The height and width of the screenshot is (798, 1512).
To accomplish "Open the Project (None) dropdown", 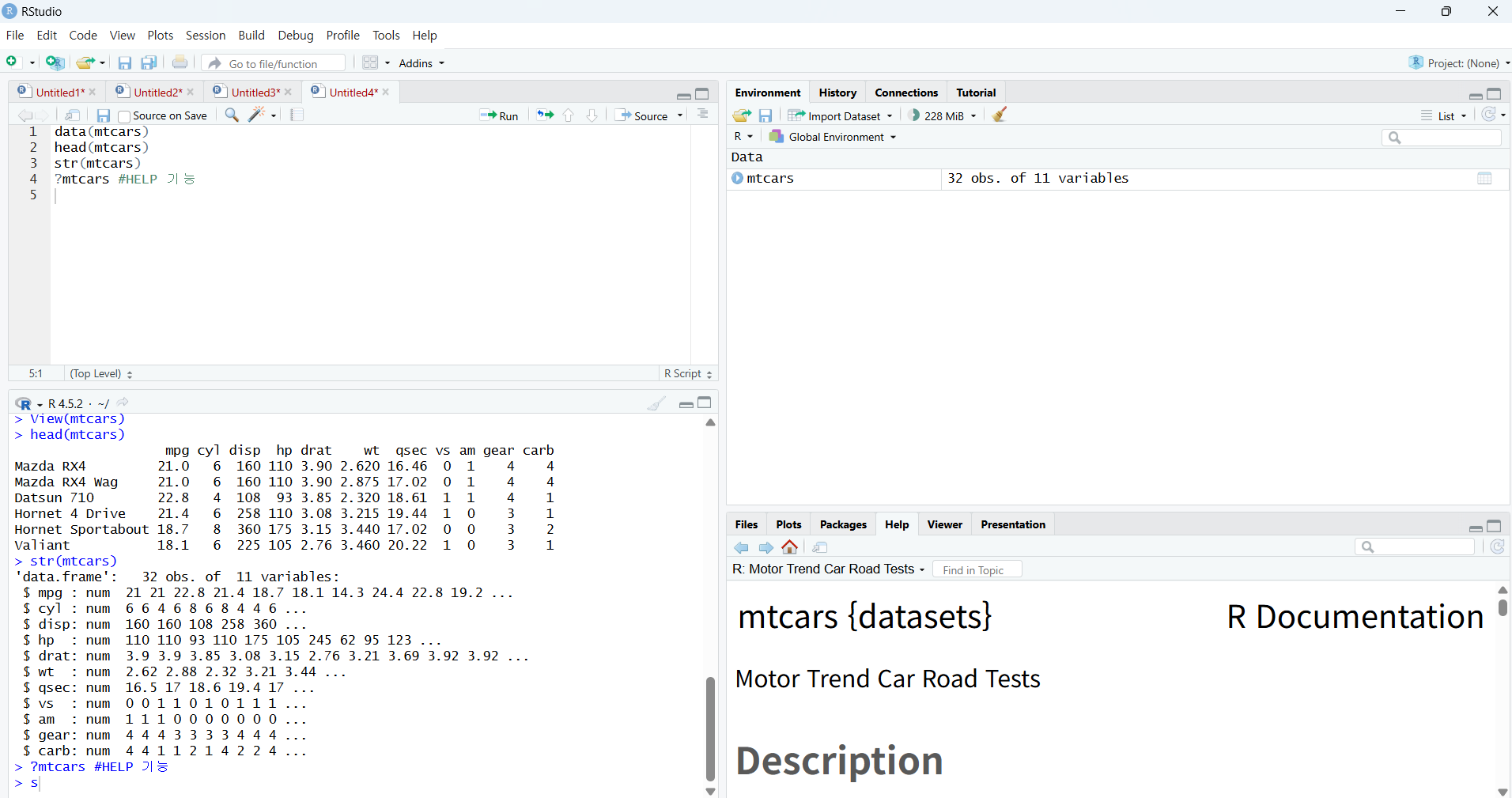I will [x=1459, y=63].
